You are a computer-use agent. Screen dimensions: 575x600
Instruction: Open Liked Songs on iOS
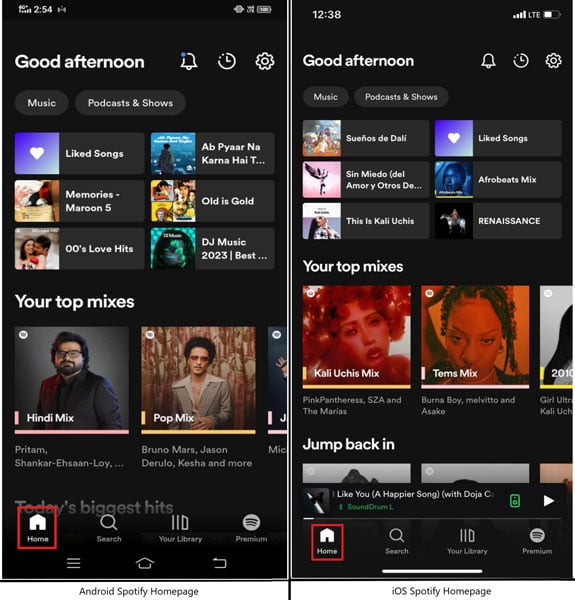click(x=498, y=138)
